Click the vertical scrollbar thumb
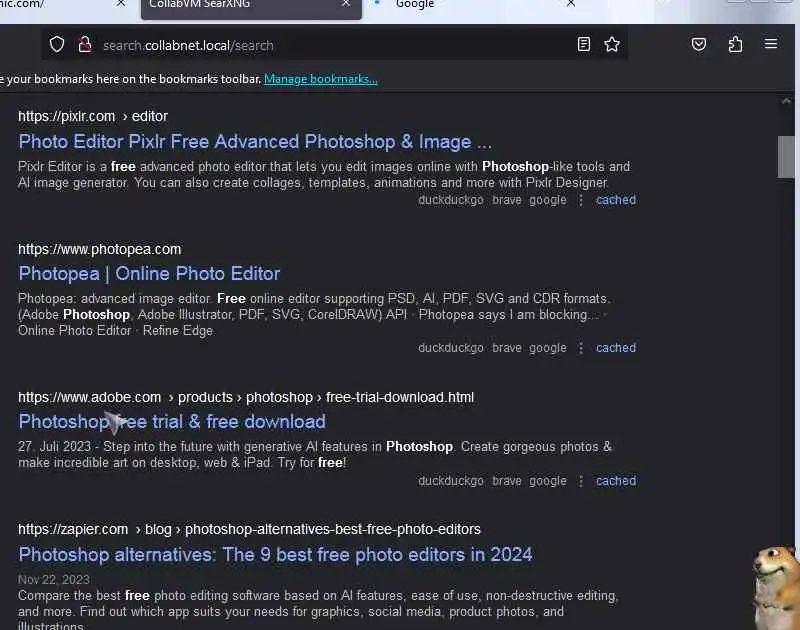 [x=786, y=157]
